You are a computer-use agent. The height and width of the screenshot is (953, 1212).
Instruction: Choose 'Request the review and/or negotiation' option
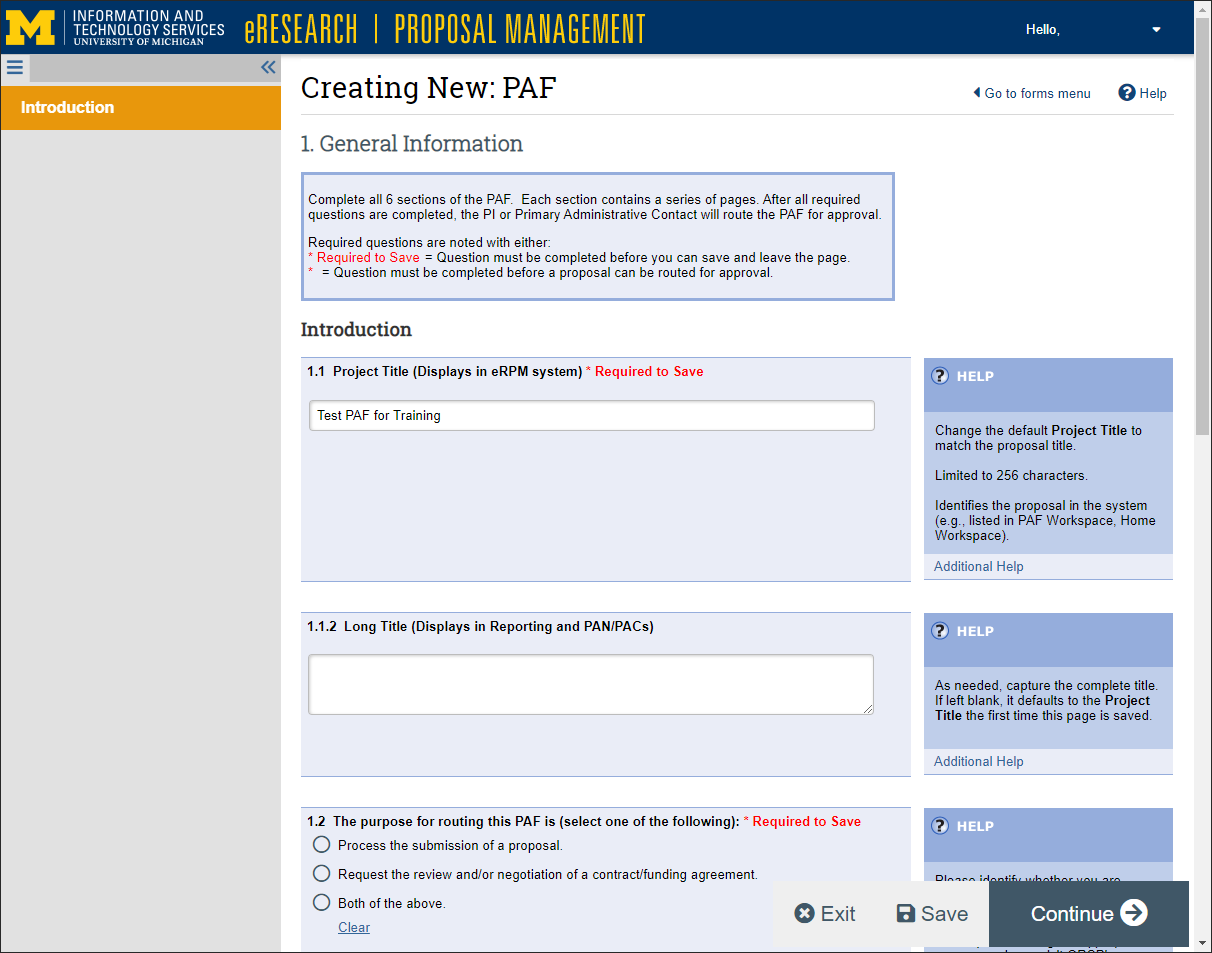tap(321, 873)
